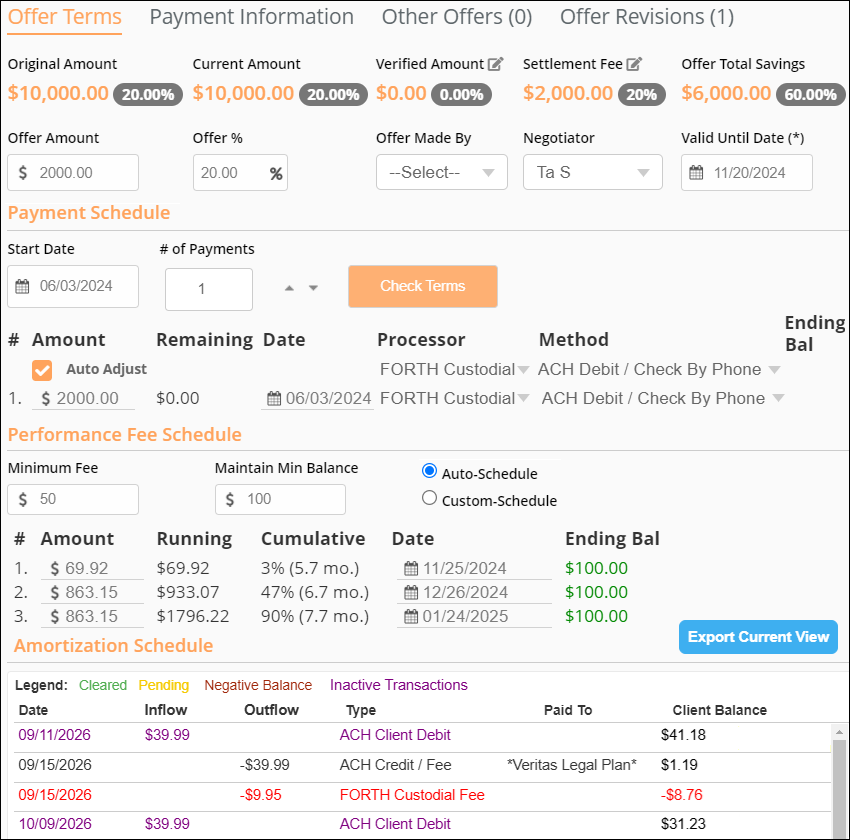Click the amortization schedule vertical scrollbar
Image resolution: width=850 pixels, height=840 pixels.
click(839, 781)
